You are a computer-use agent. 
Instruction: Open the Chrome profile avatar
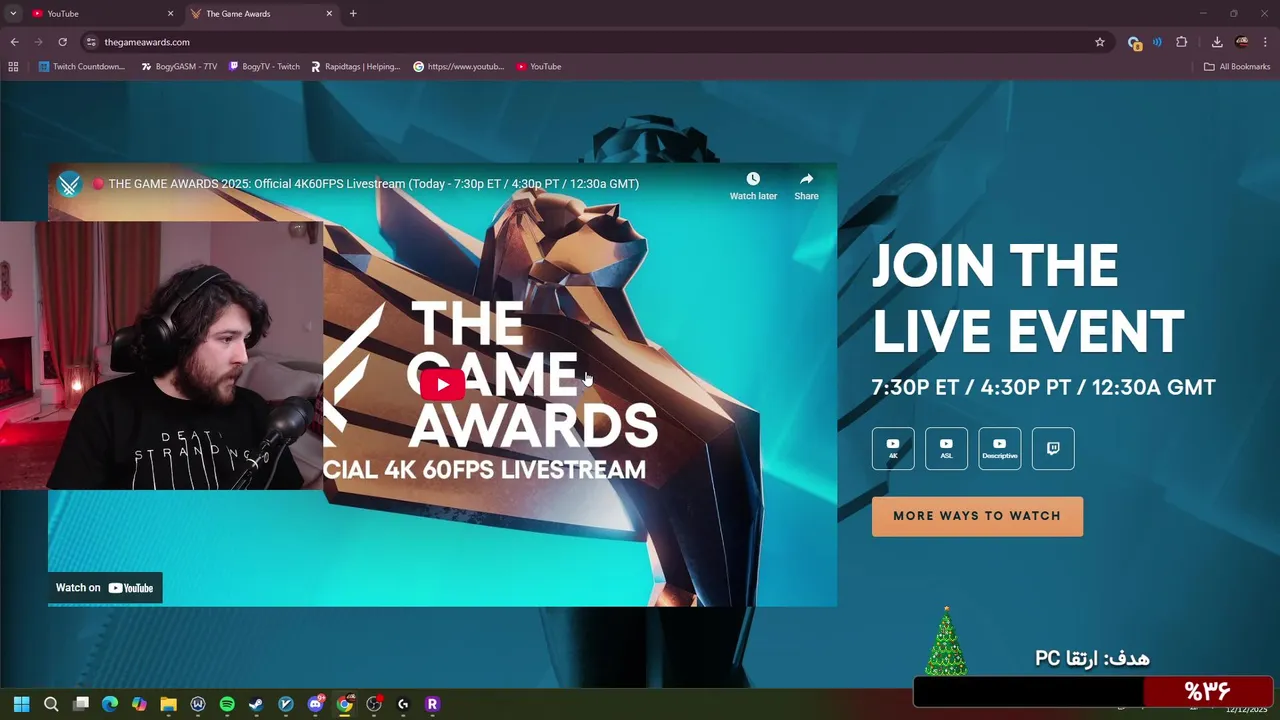click(1242, 42)
